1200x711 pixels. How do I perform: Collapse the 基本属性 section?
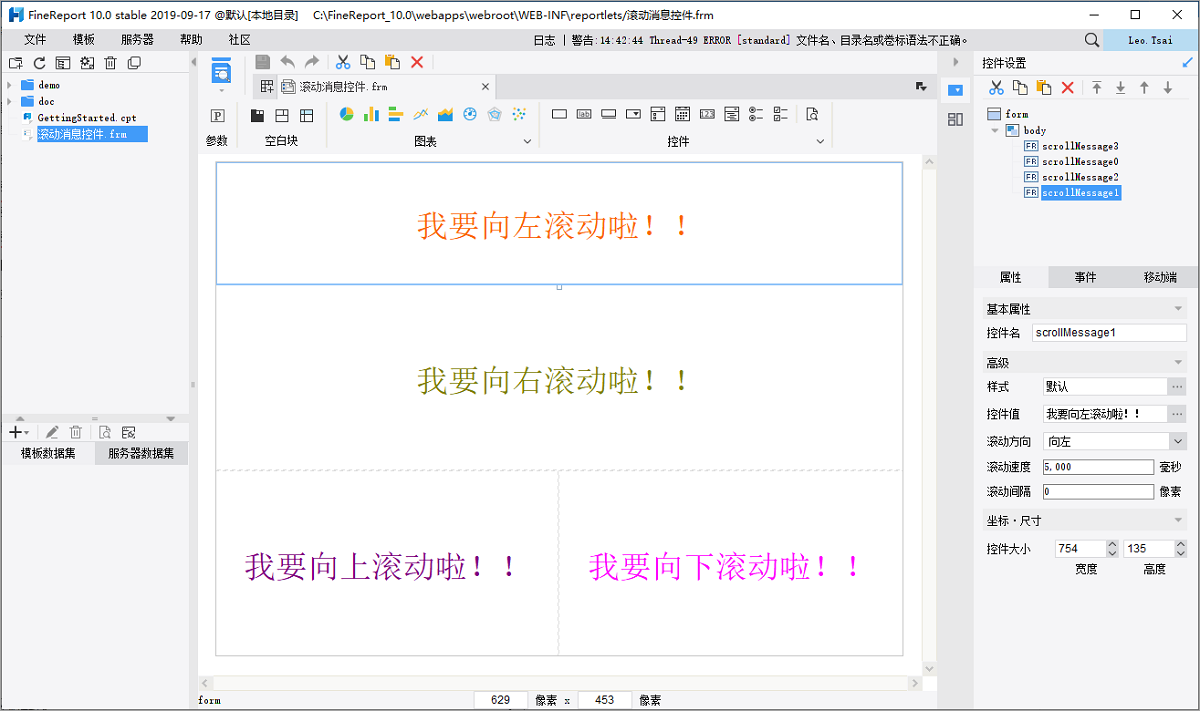coord(1179,309)
